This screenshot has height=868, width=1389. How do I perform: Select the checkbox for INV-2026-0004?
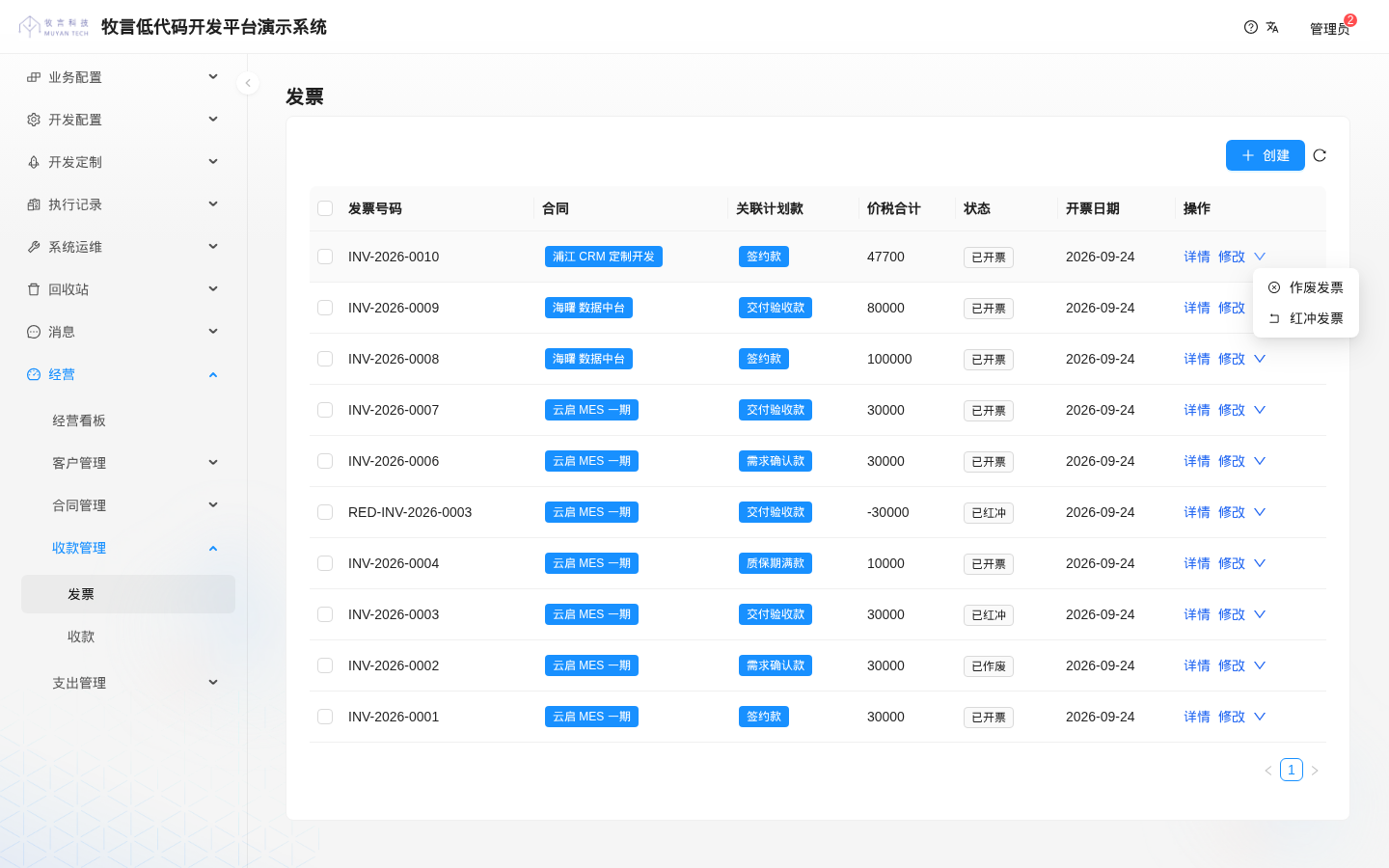(325, 563)
